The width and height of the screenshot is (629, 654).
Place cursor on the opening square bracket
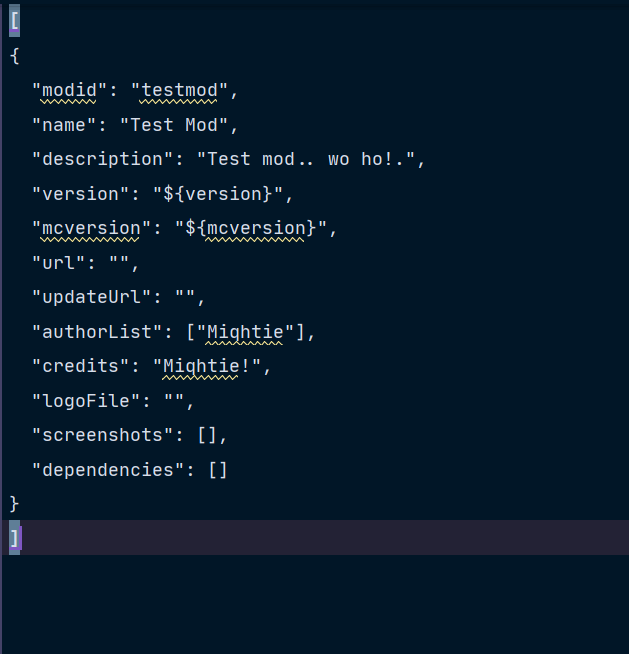[15, 21]
